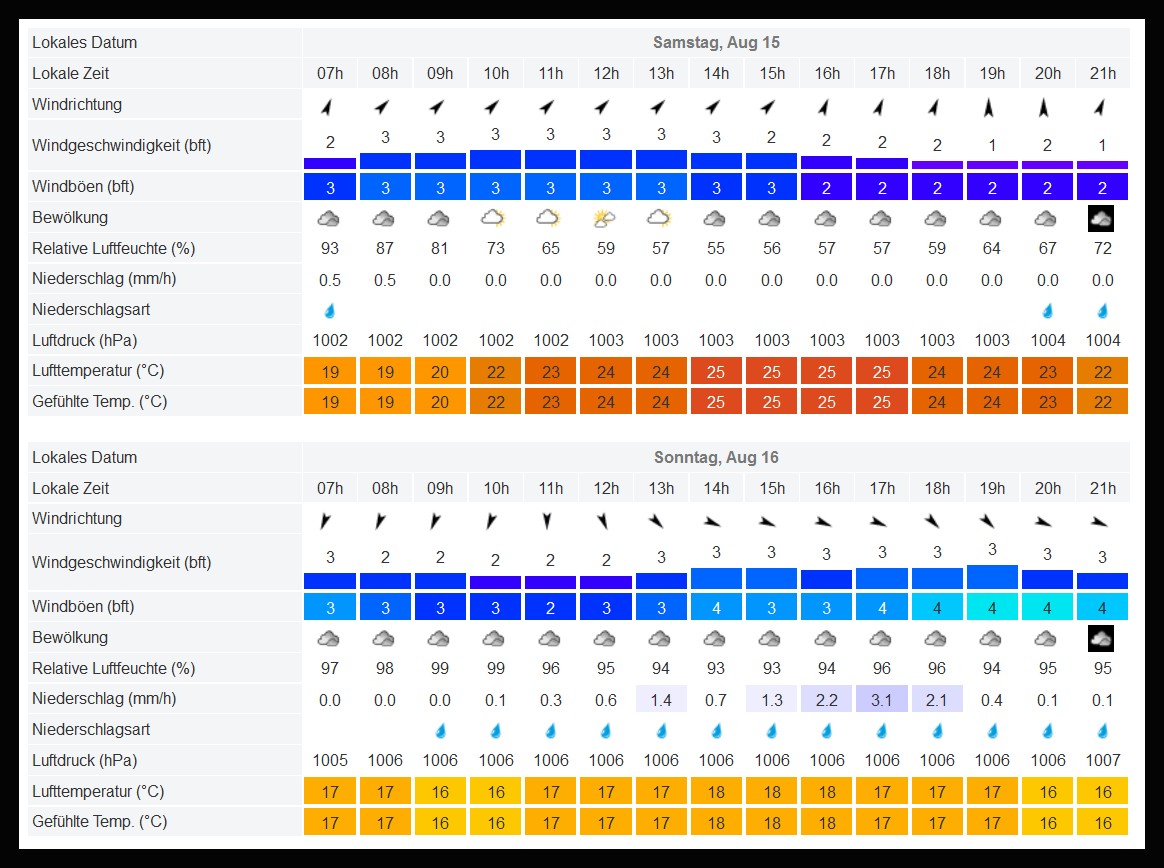This screenshot has height=868, width=1164.
Task: Click Sunday's 19h wind speed bar
Action: (992, 578)
